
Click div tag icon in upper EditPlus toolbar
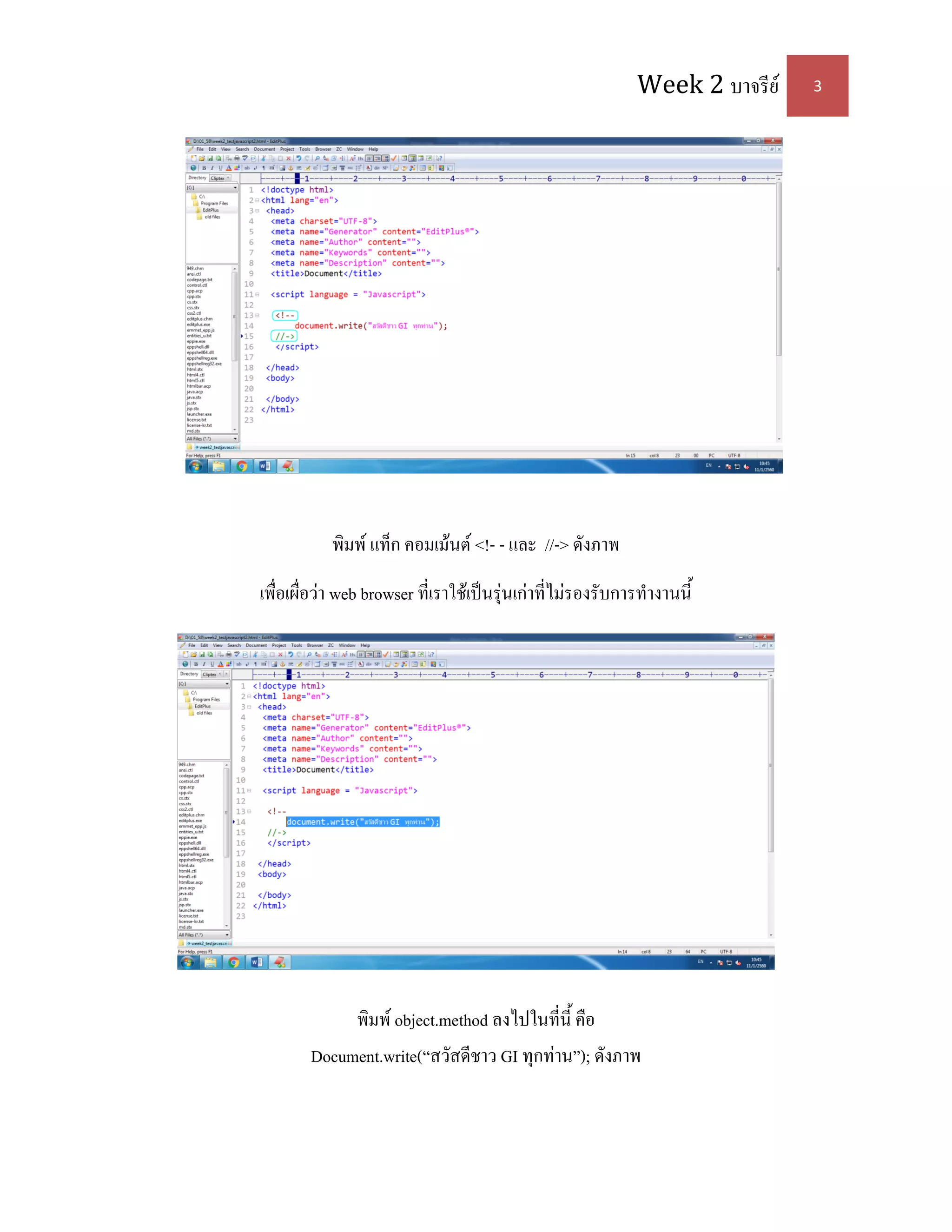tap(377, 168)
